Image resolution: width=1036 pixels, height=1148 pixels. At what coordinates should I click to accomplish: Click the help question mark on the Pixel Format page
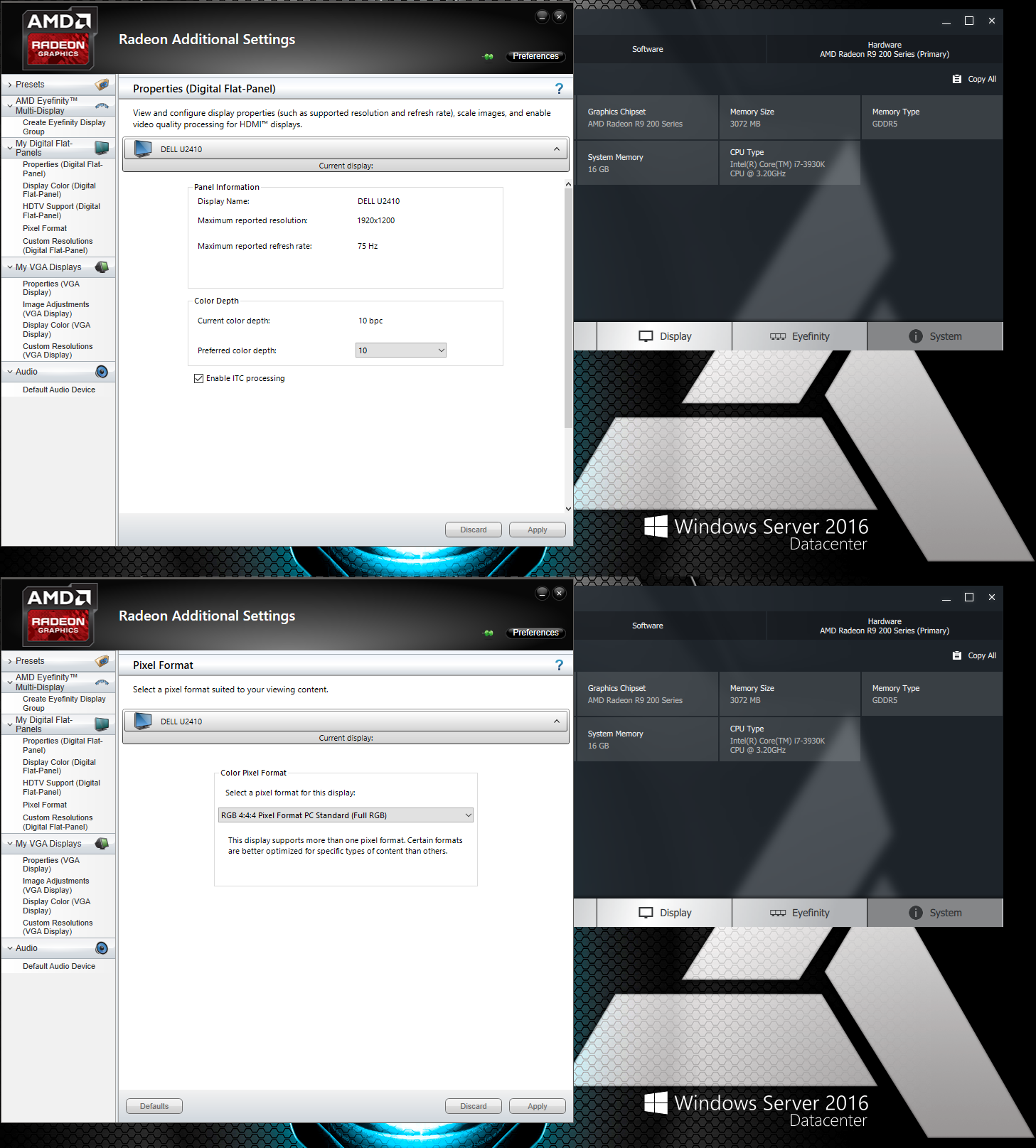pyautogui.click(x=559, y=665)
